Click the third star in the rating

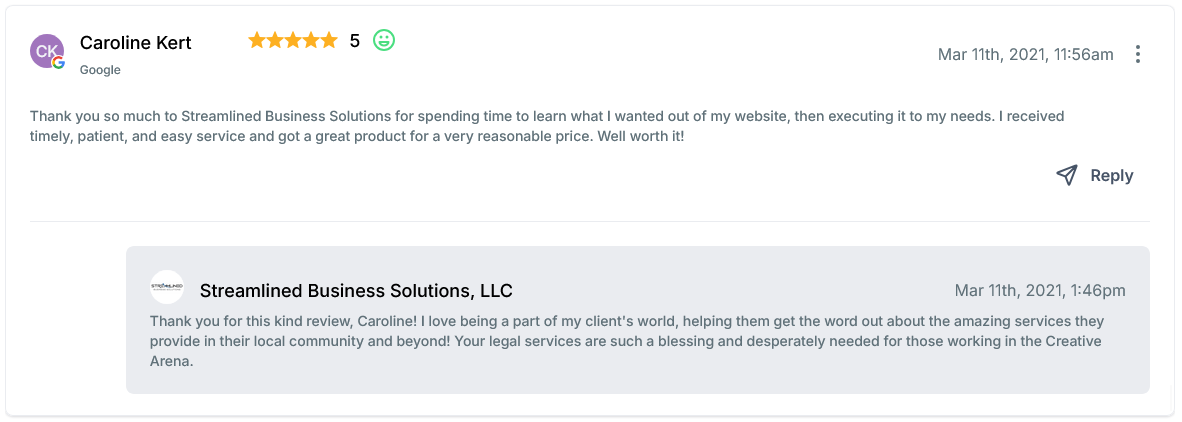(x=293, y=41)
